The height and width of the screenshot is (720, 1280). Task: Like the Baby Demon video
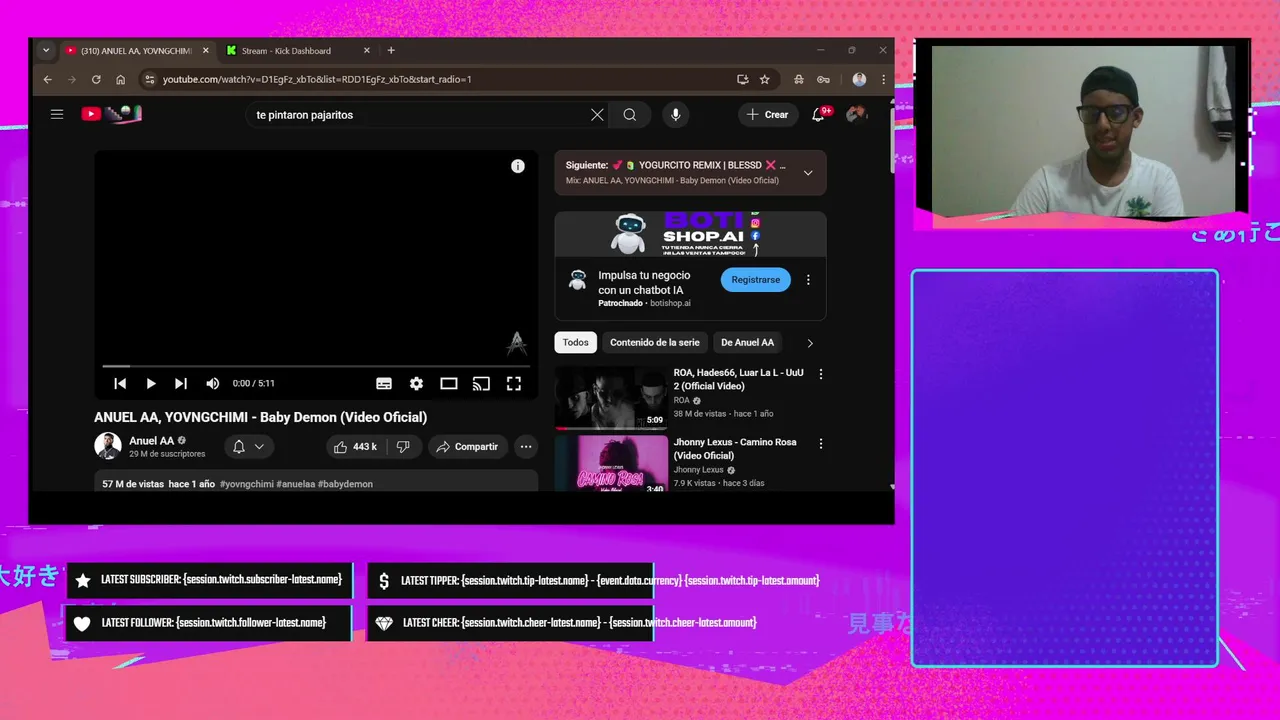[355, 447]
